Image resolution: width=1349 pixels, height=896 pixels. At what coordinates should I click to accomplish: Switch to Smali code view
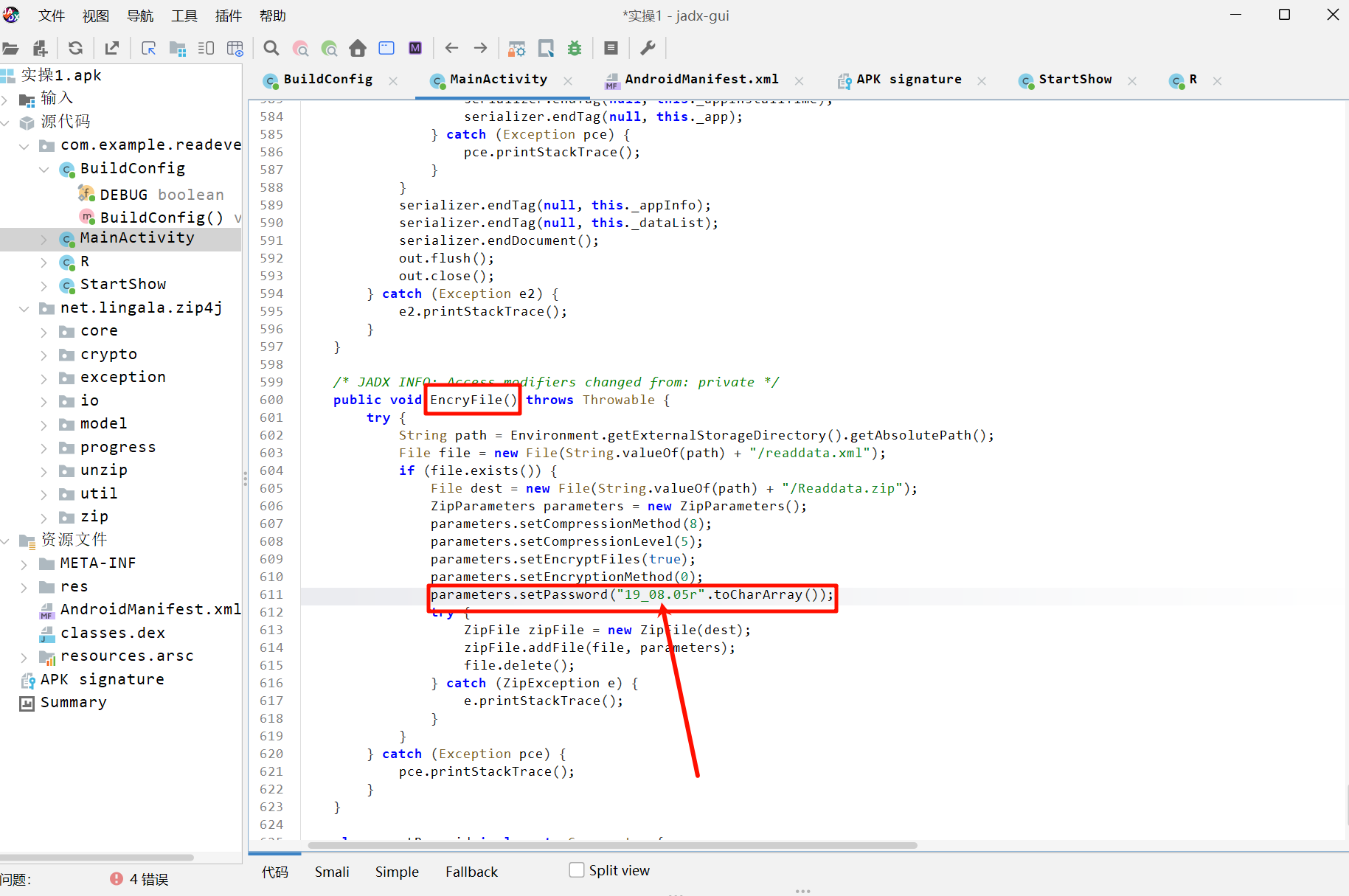pos(332,872)
